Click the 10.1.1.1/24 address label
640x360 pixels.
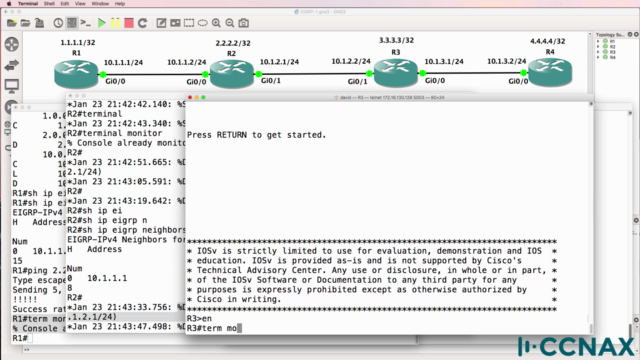123,62
